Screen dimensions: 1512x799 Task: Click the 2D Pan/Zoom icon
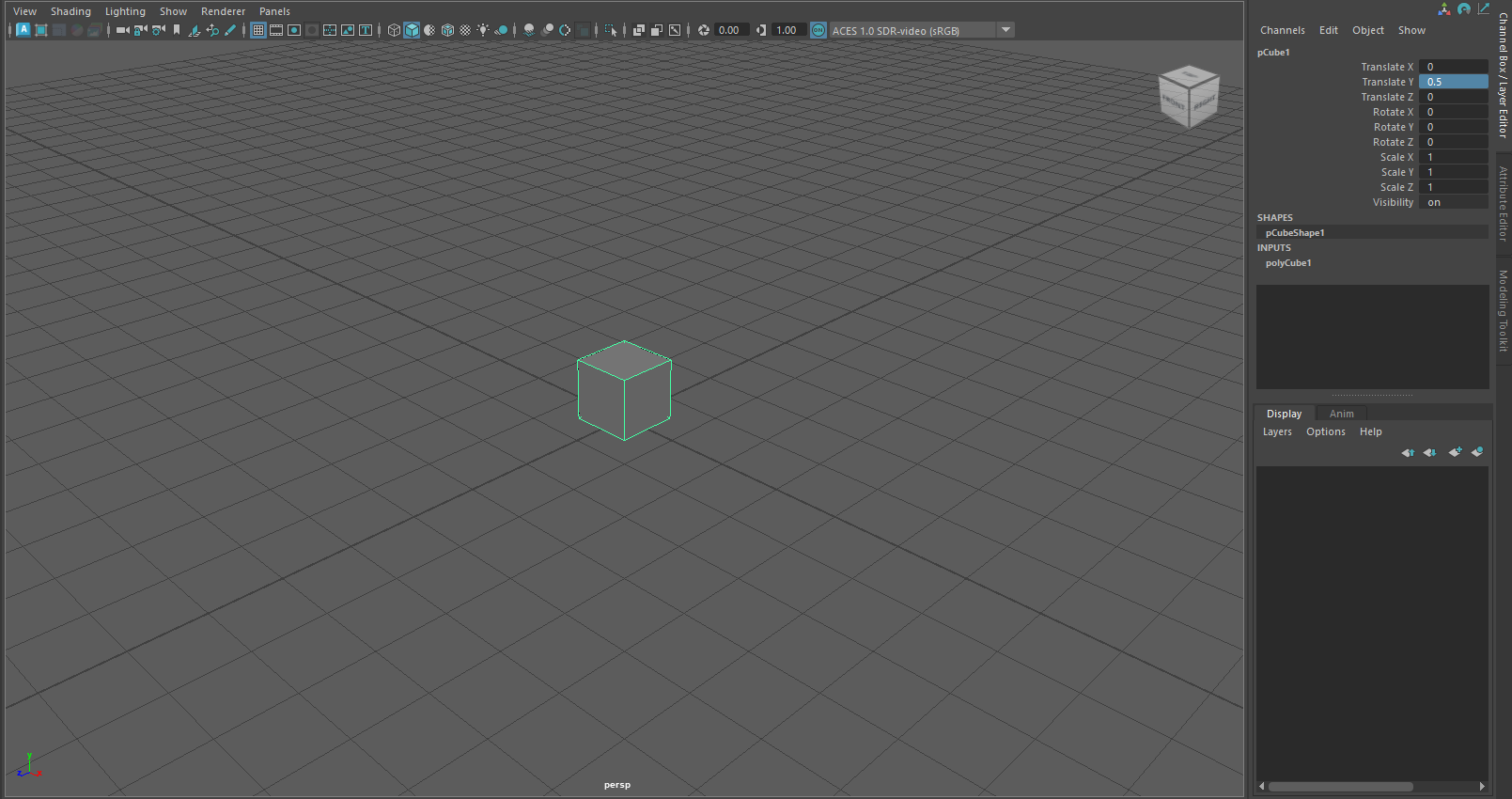click(x=212, y=30)
